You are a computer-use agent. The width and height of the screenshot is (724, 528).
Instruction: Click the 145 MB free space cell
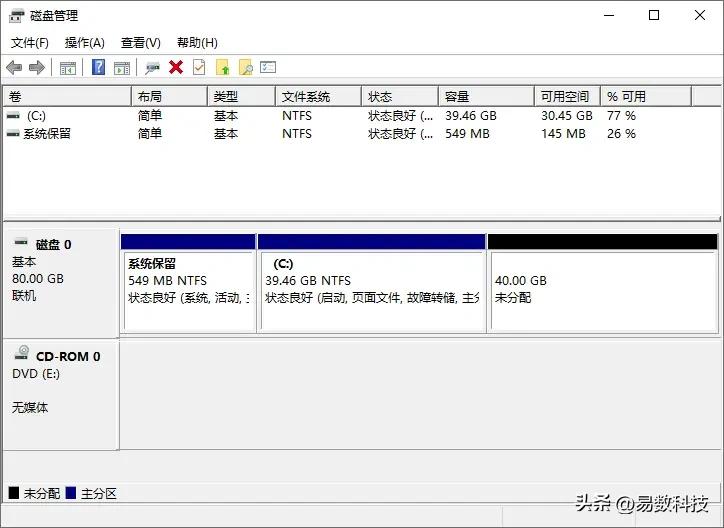pos(563,134)
